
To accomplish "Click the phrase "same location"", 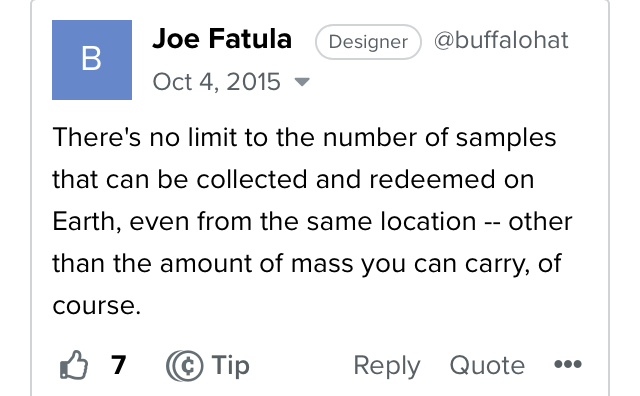I will click(x=391, y=222).
